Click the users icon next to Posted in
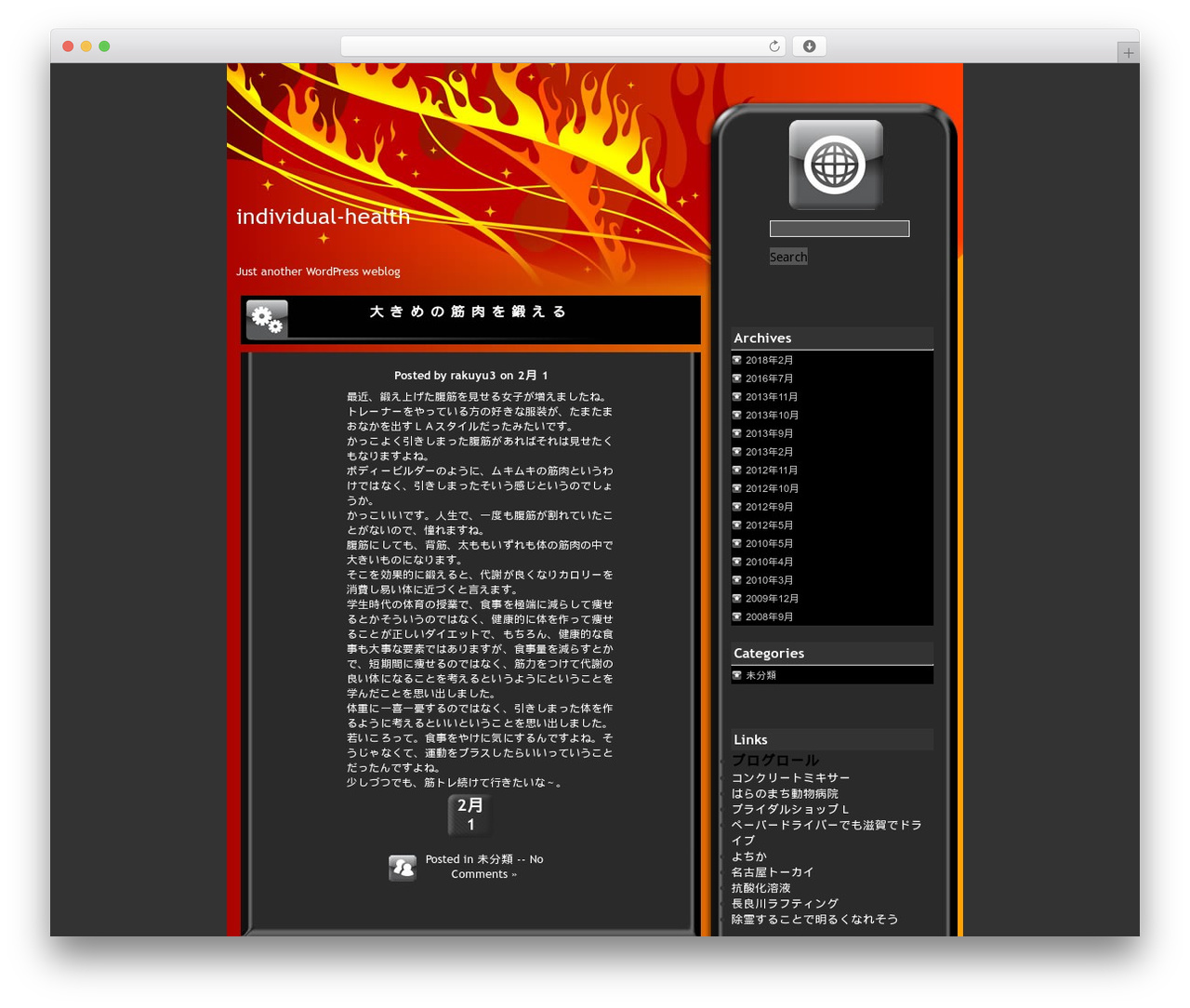This screenshot has height=1008, width=1190. [x=403, y=868]
